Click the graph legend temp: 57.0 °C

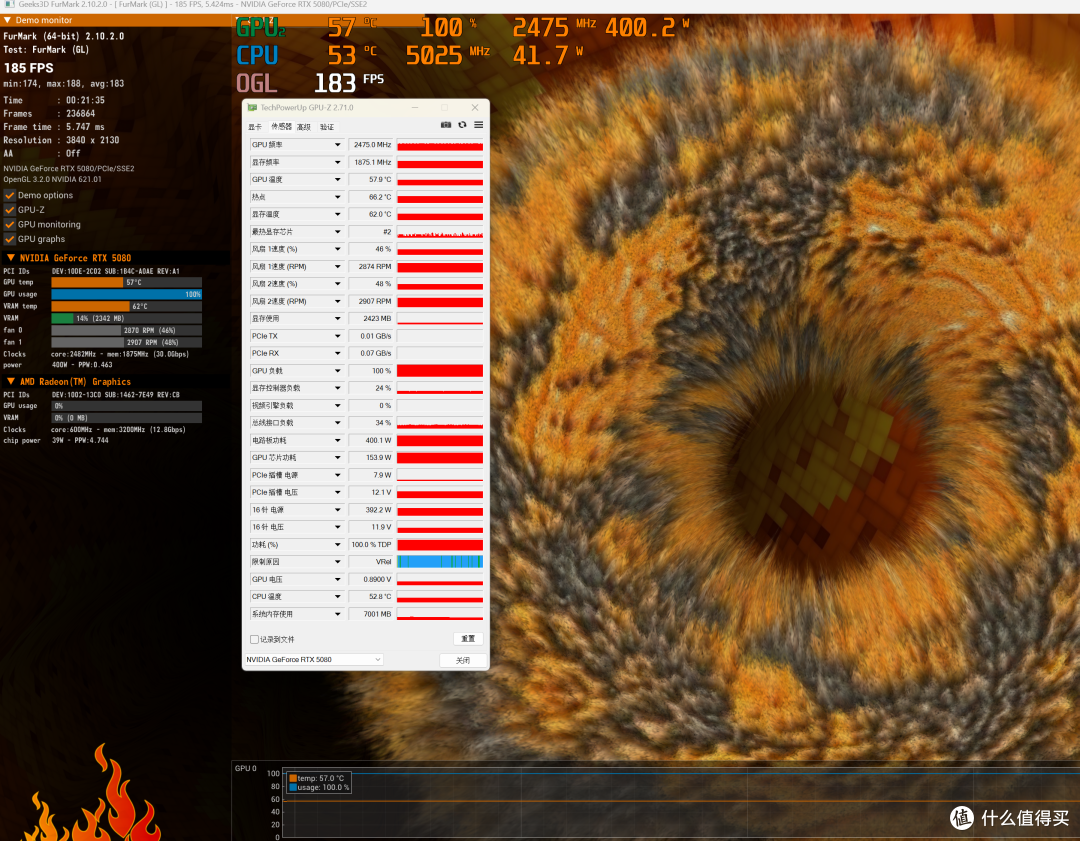[x=318, y=778]
